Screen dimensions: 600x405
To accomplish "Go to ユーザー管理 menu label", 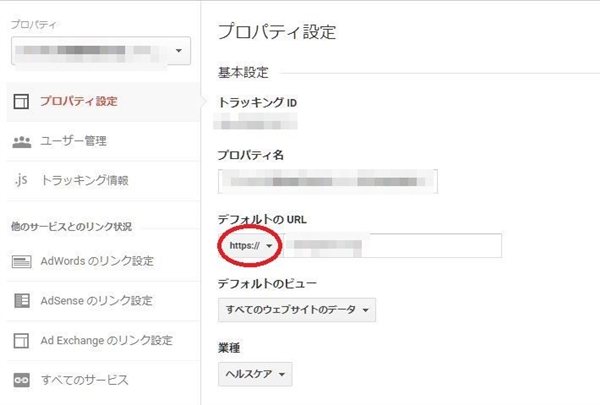I will [x=74, y=141].
